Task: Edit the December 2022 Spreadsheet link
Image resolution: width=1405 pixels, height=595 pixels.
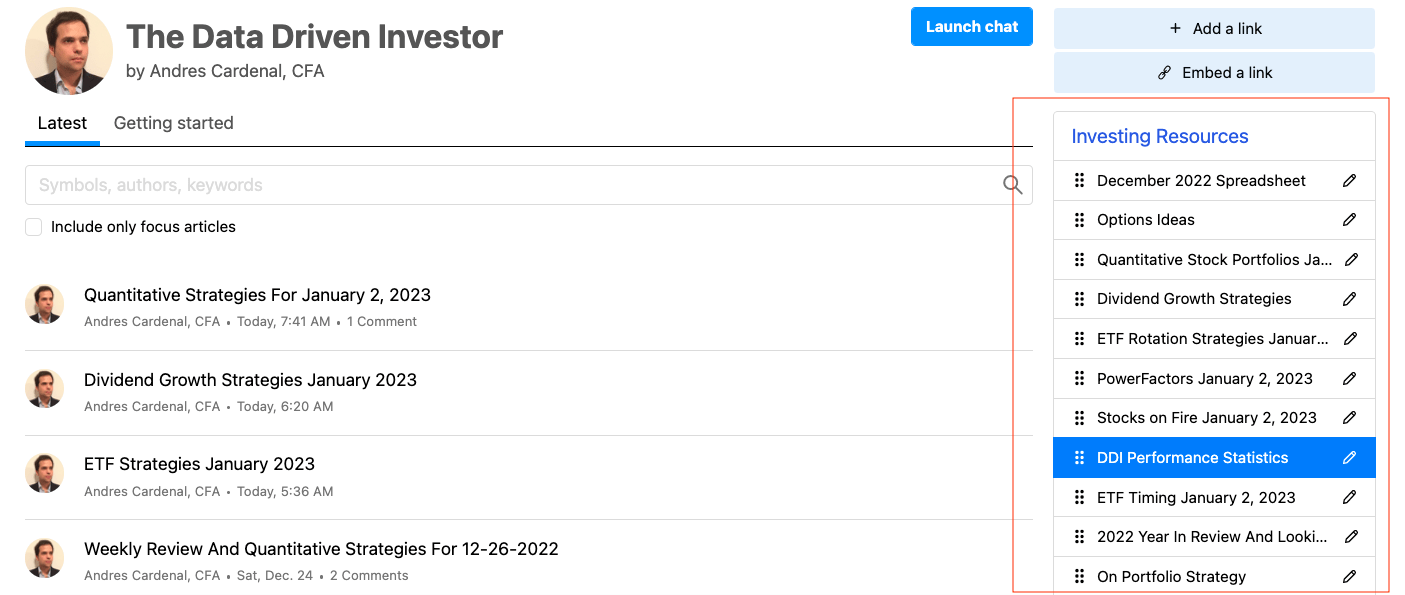Action: pos(1350,180)
